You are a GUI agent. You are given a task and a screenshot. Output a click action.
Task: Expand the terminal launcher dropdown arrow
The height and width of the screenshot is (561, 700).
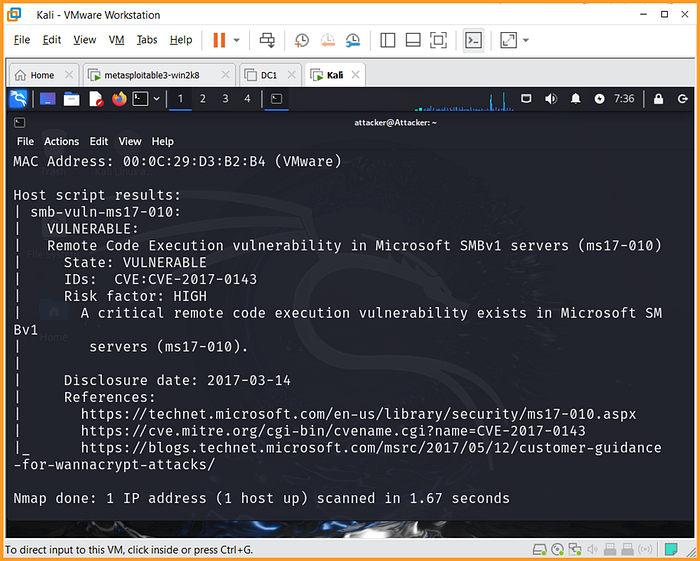point(156,99)
